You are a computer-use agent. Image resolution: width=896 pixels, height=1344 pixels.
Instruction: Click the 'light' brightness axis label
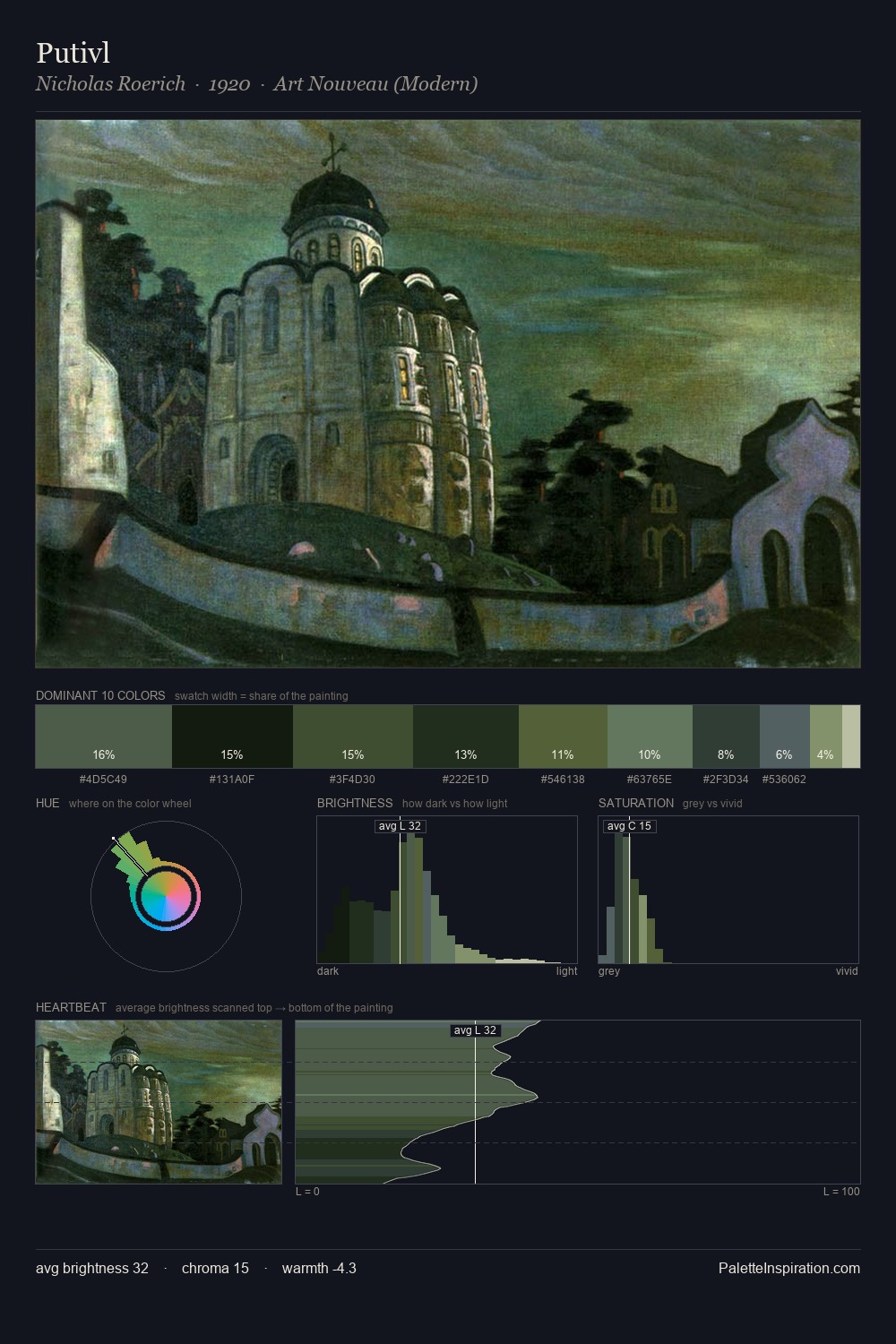click(x=566, y=971)
